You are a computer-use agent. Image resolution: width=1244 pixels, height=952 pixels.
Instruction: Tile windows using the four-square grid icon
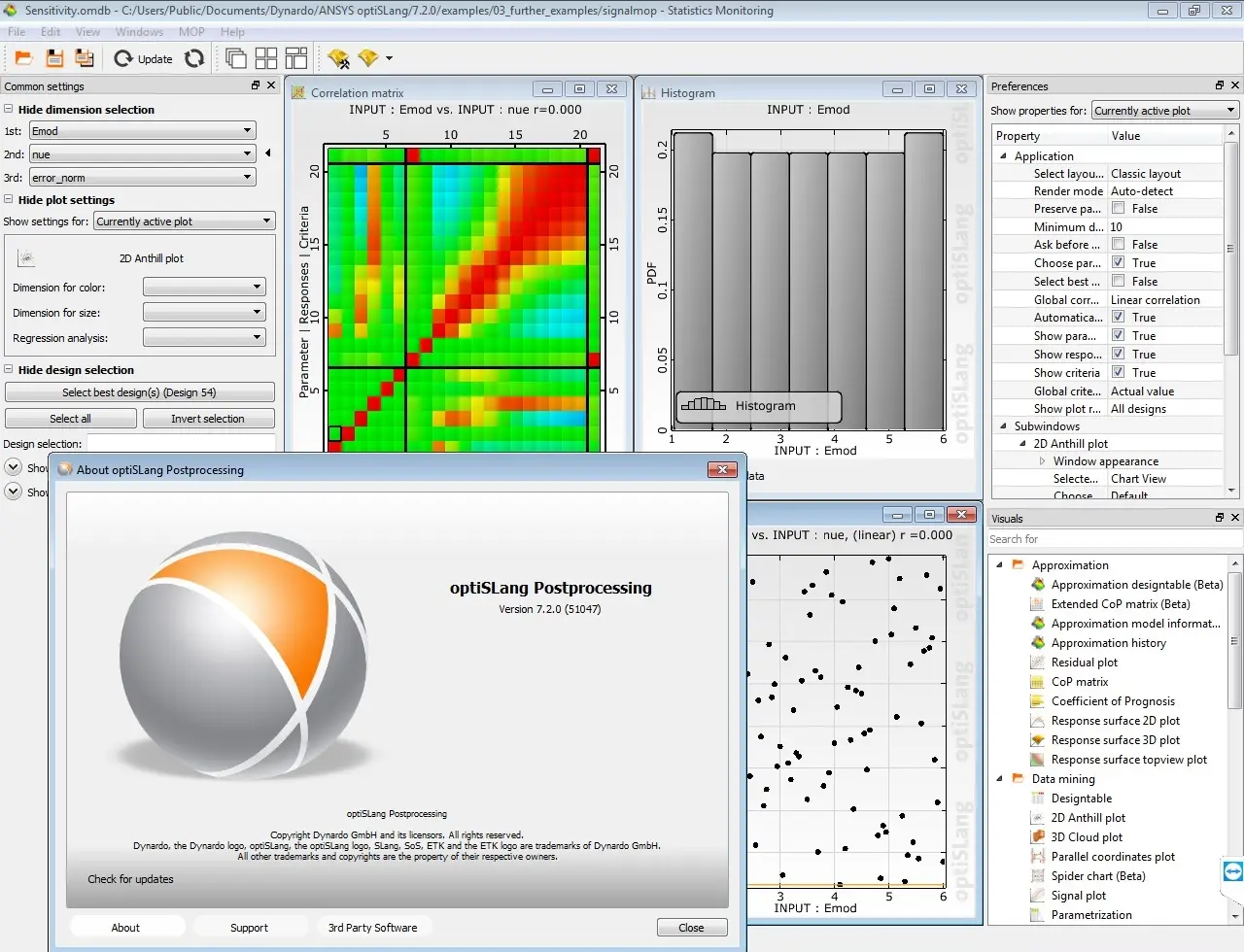pos(266,58)
